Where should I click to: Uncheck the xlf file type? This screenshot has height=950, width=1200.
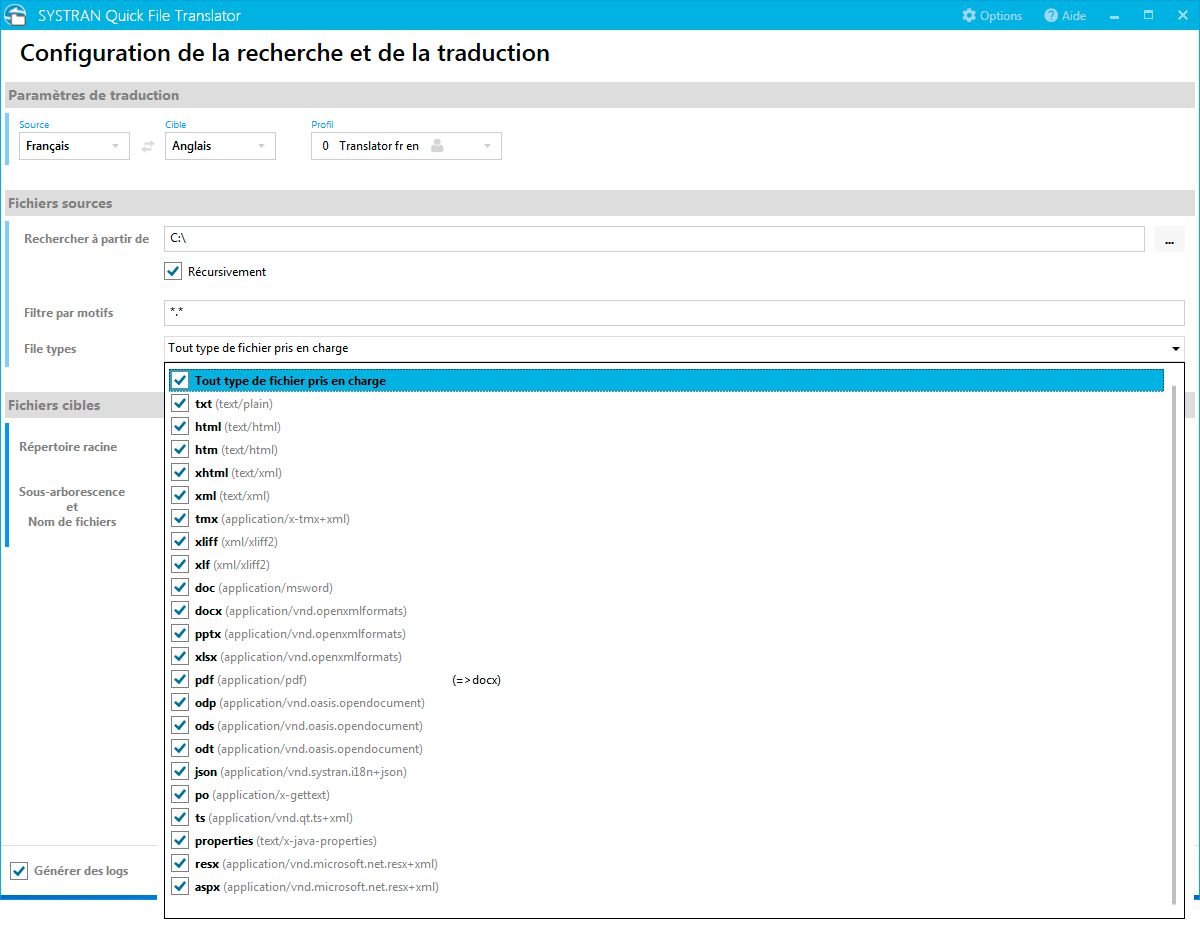180,565
